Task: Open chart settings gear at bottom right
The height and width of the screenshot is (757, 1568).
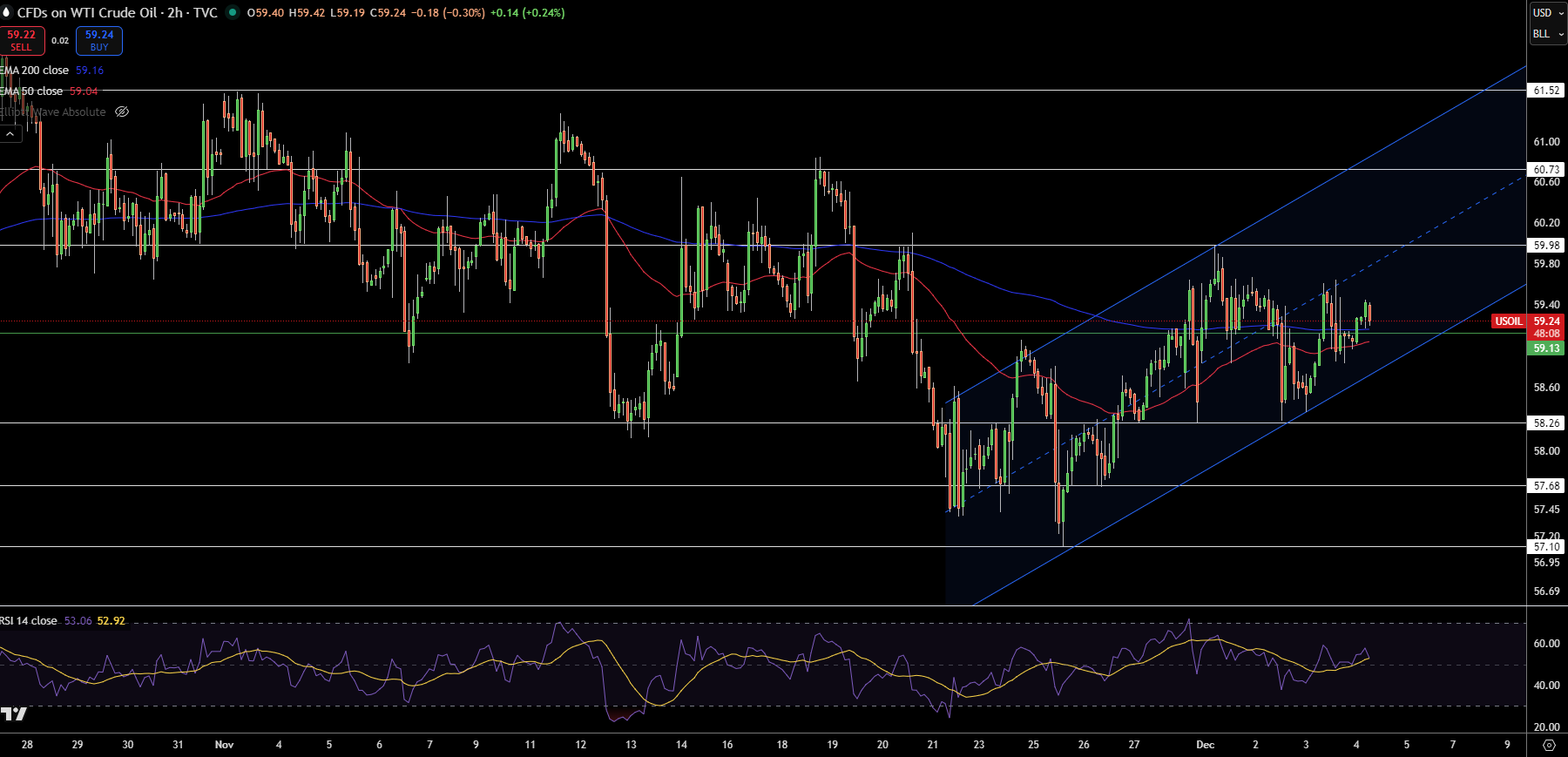Action: click(1549, 745)
